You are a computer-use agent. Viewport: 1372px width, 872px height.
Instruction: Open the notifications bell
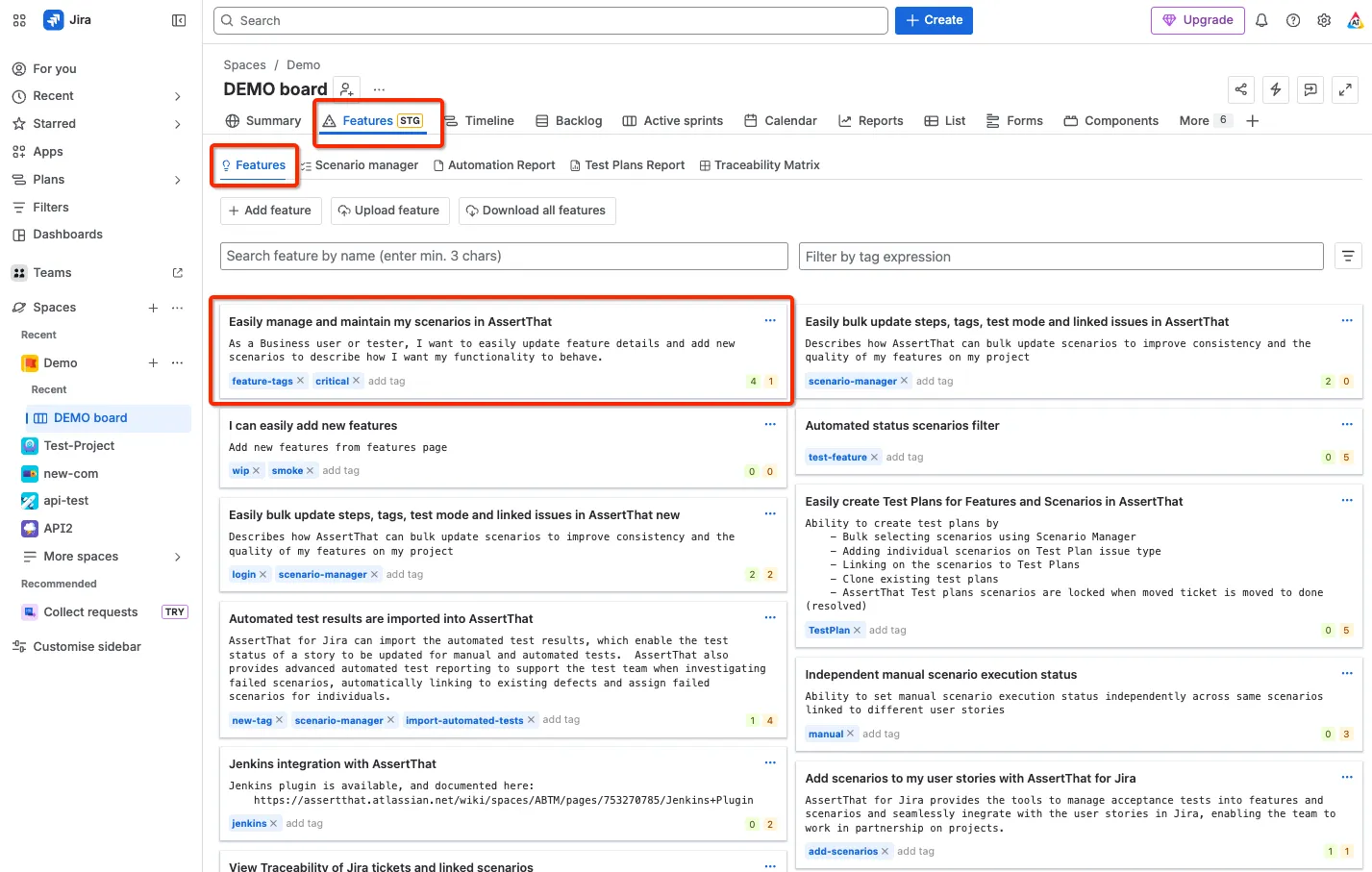click(x=1261, y=20)
